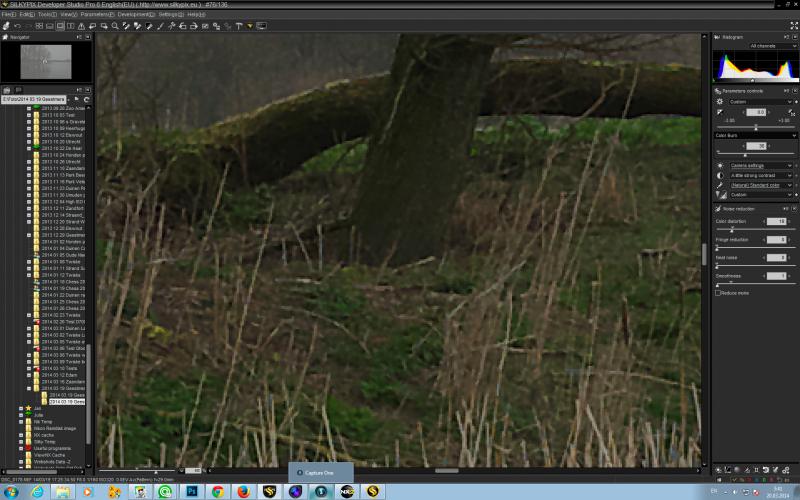Open the Camera settings white balance dropdown
Image resolution: width=800 pixels, height=500 pixels.
click(761, 166)
